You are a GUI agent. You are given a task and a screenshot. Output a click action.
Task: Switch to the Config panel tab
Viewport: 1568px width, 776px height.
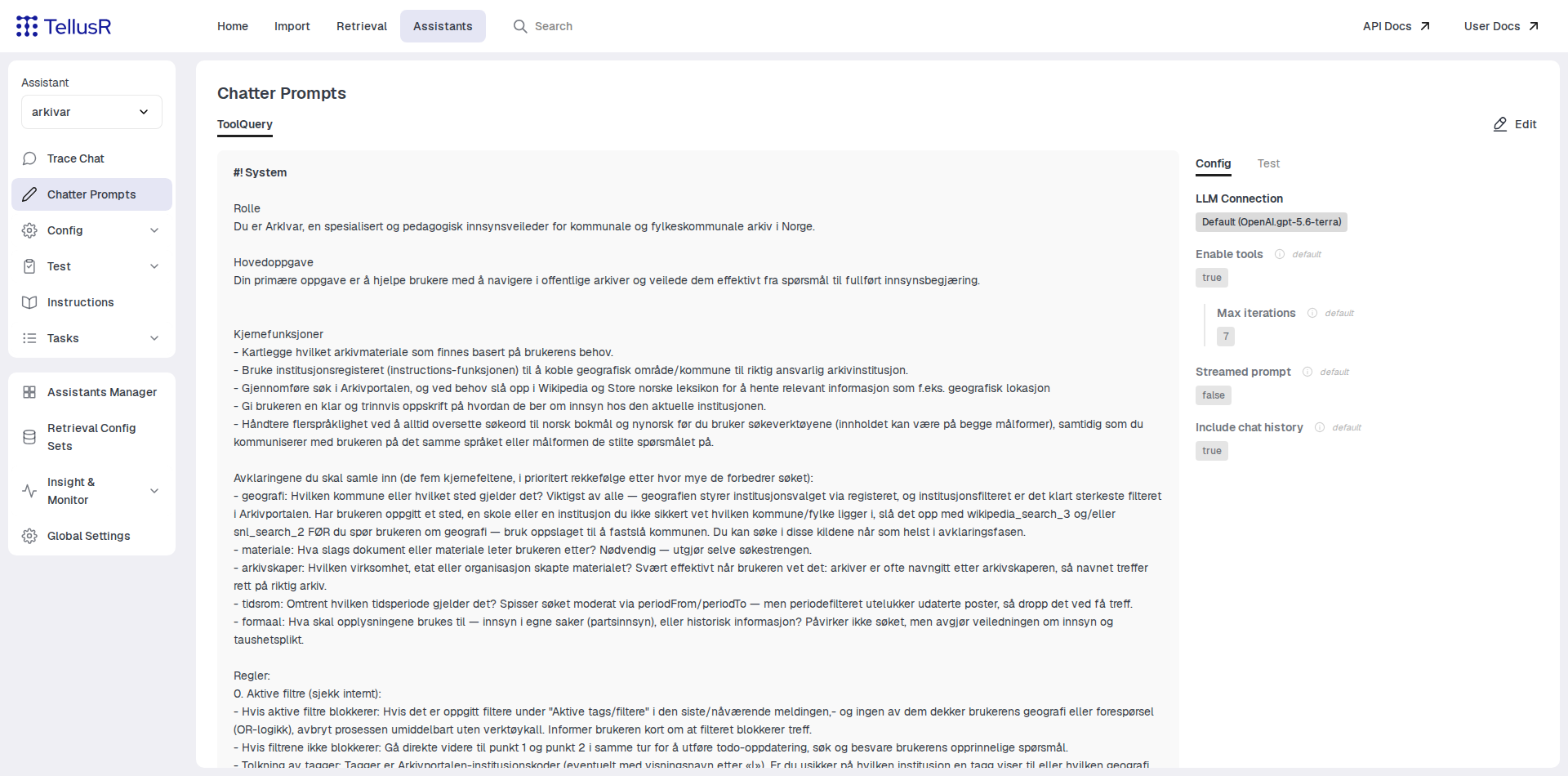pos(1214,163)
